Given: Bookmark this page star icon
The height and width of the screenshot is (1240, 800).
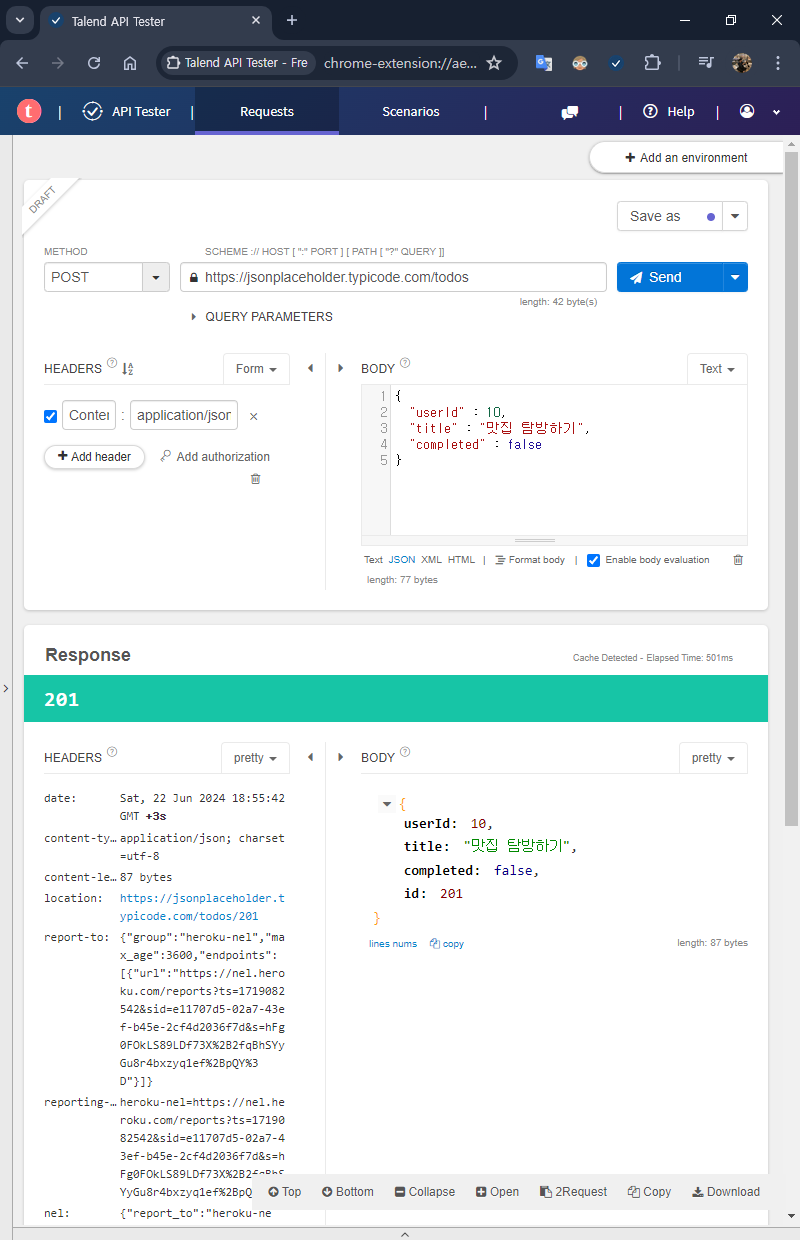Looking at the screenshot, I should pyautogui.click(x=493, y=62).
